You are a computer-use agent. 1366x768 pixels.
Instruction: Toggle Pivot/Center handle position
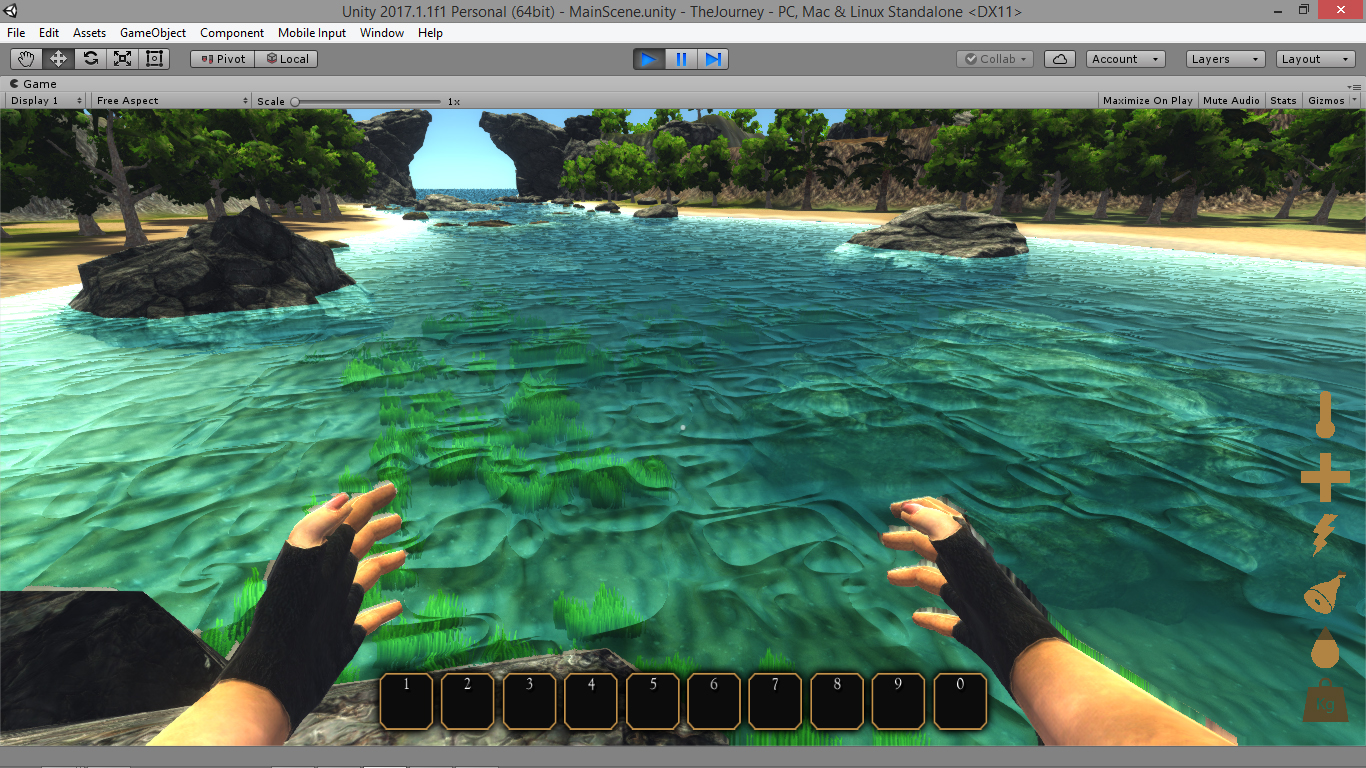222,59
